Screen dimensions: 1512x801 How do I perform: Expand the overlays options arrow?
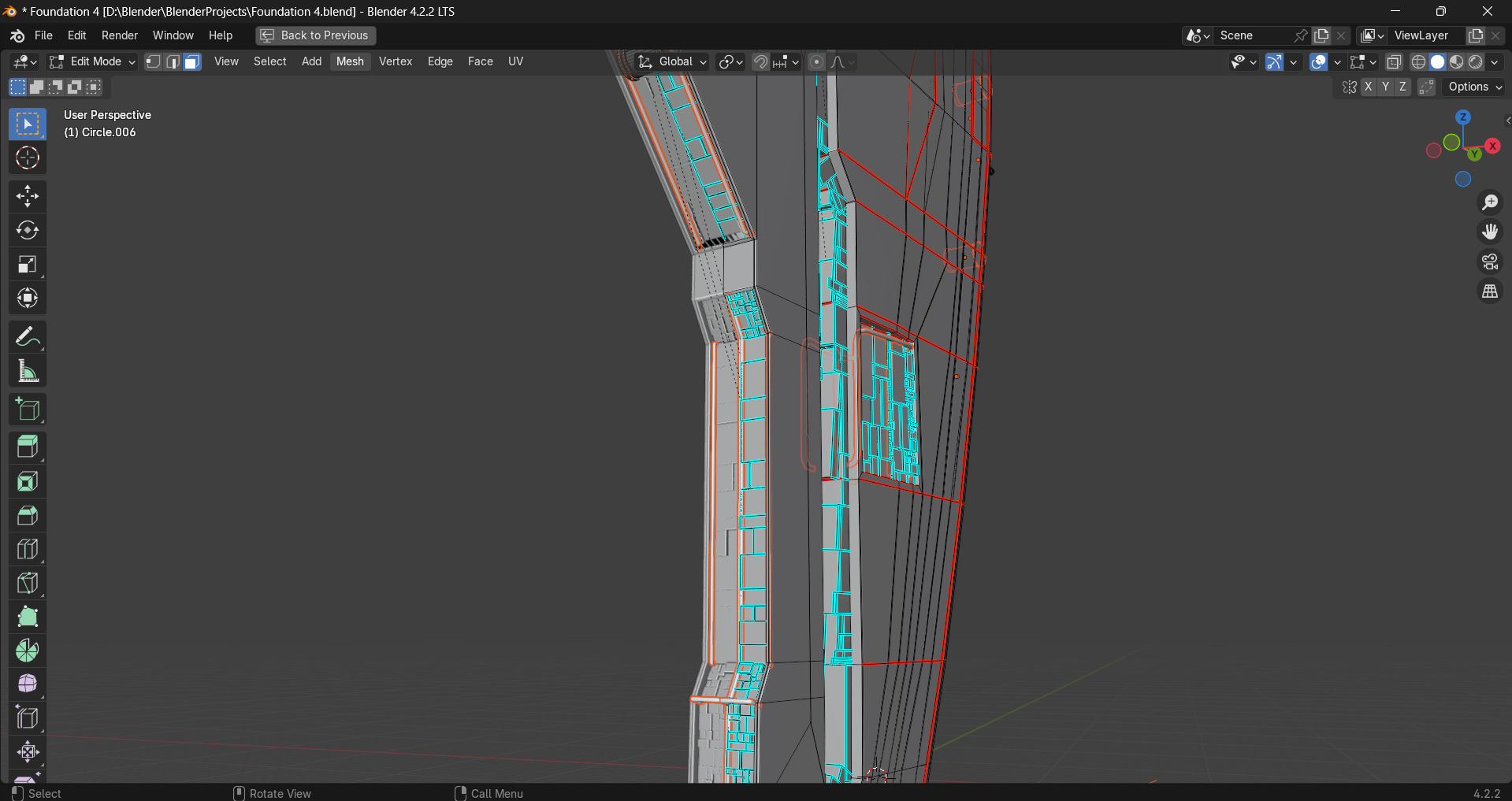click(x=1337, y=62)
